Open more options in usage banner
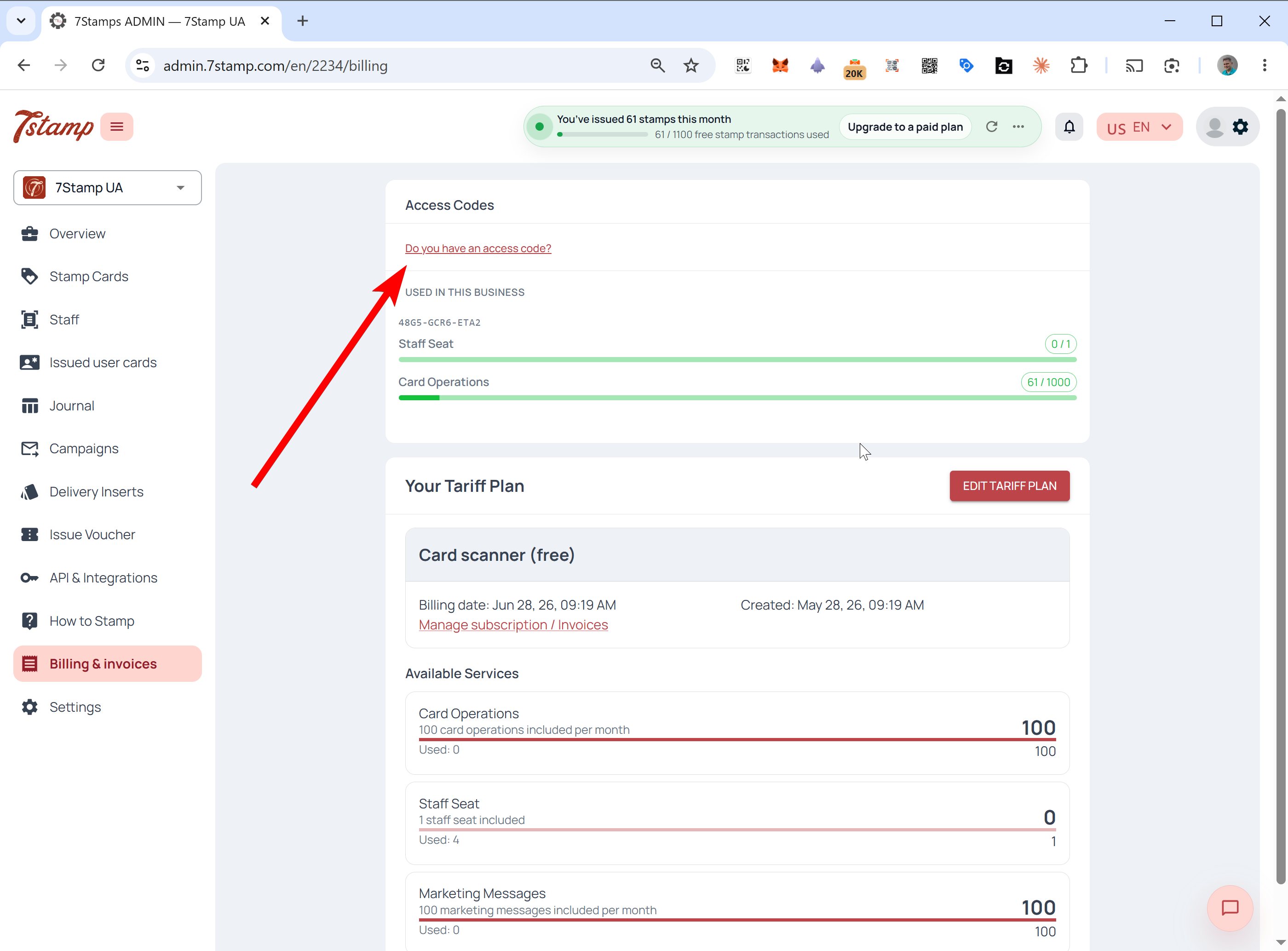The height and width of the screenshot is (951, 1288). click(1018, 127)
